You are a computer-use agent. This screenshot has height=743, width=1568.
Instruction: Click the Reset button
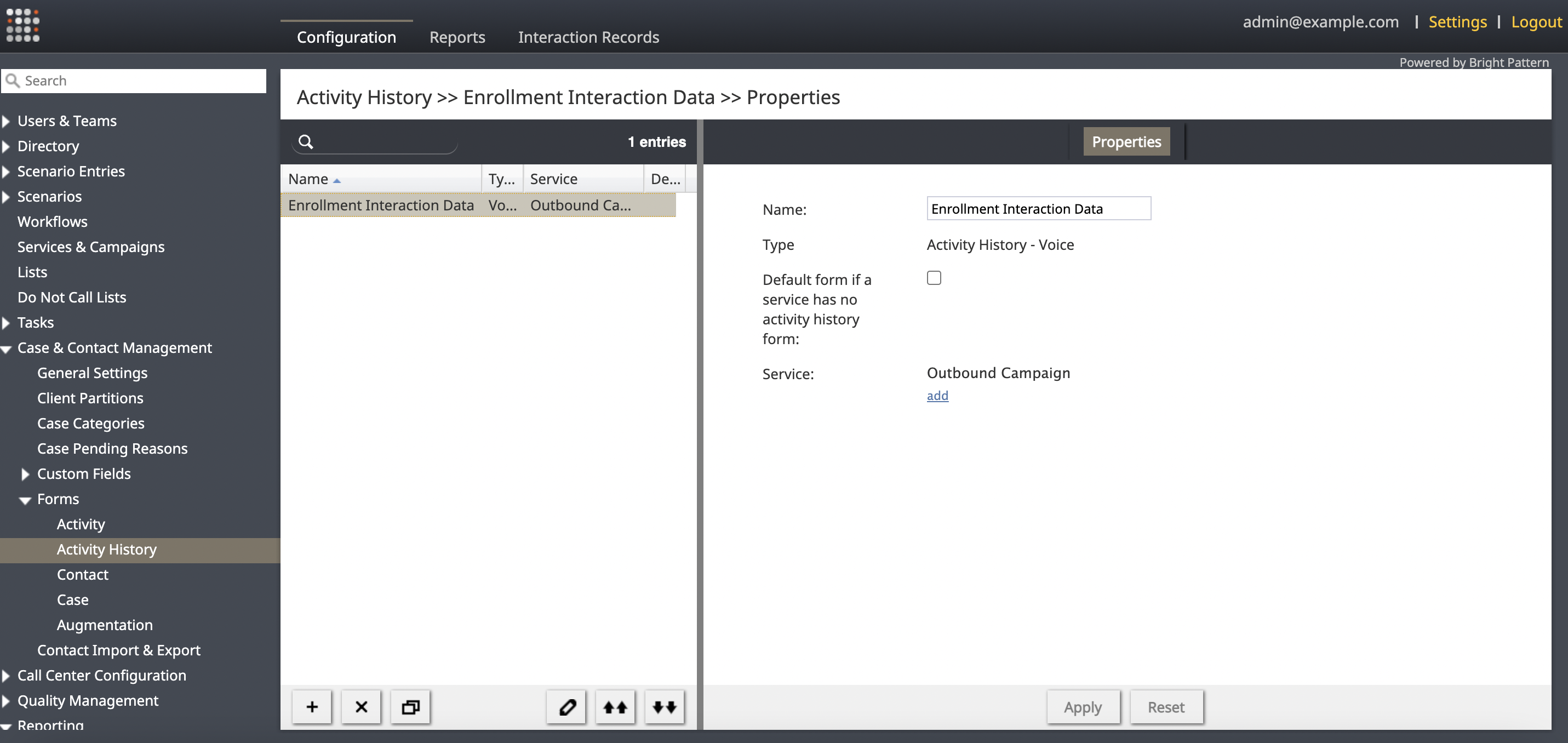click(1166, 707)
